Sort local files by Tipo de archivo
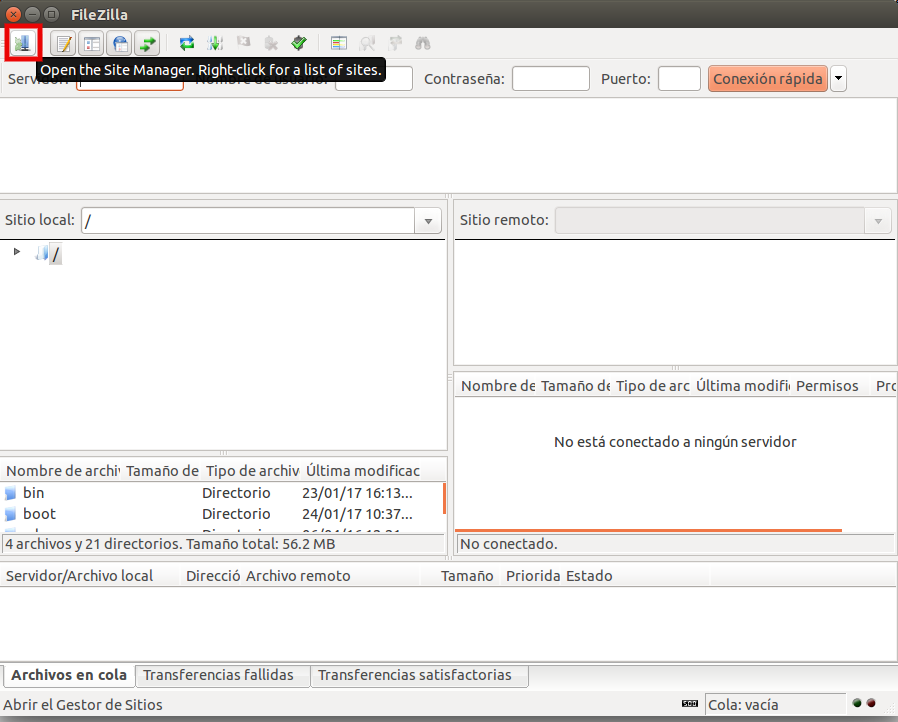The height and width of the screenshot is (722, 898). tap(251, 471)
